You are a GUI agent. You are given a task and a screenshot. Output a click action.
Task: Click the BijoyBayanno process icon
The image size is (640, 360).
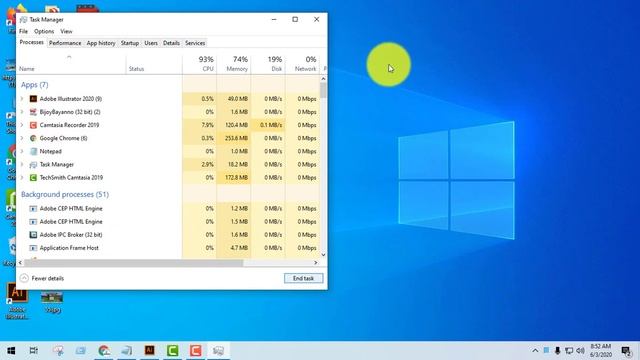tap(33, 112)
